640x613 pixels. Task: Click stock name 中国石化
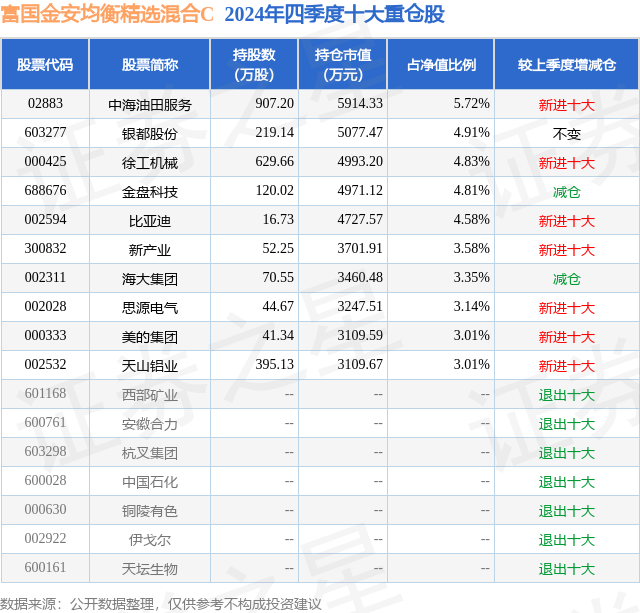[150, 482]
